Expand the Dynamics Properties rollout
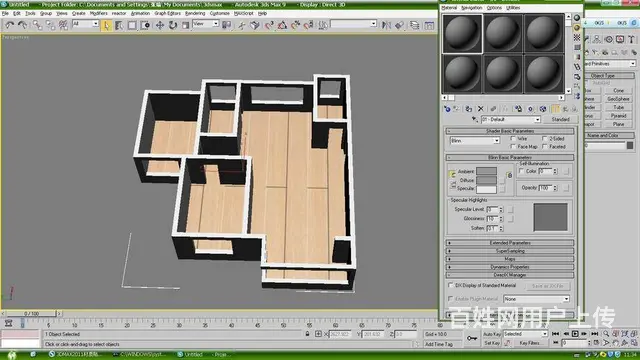The height and width of the screenshot is (360, 640). coord(510,267)
